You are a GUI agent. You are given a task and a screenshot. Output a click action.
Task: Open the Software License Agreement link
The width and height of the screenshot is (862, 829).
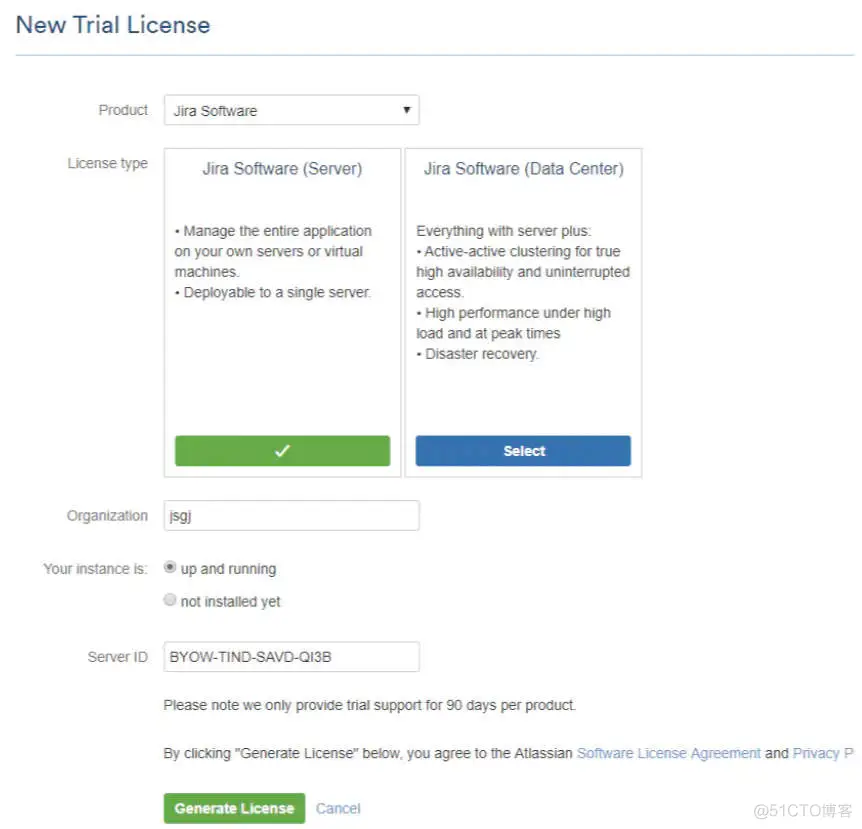click(x=668, y=753)
